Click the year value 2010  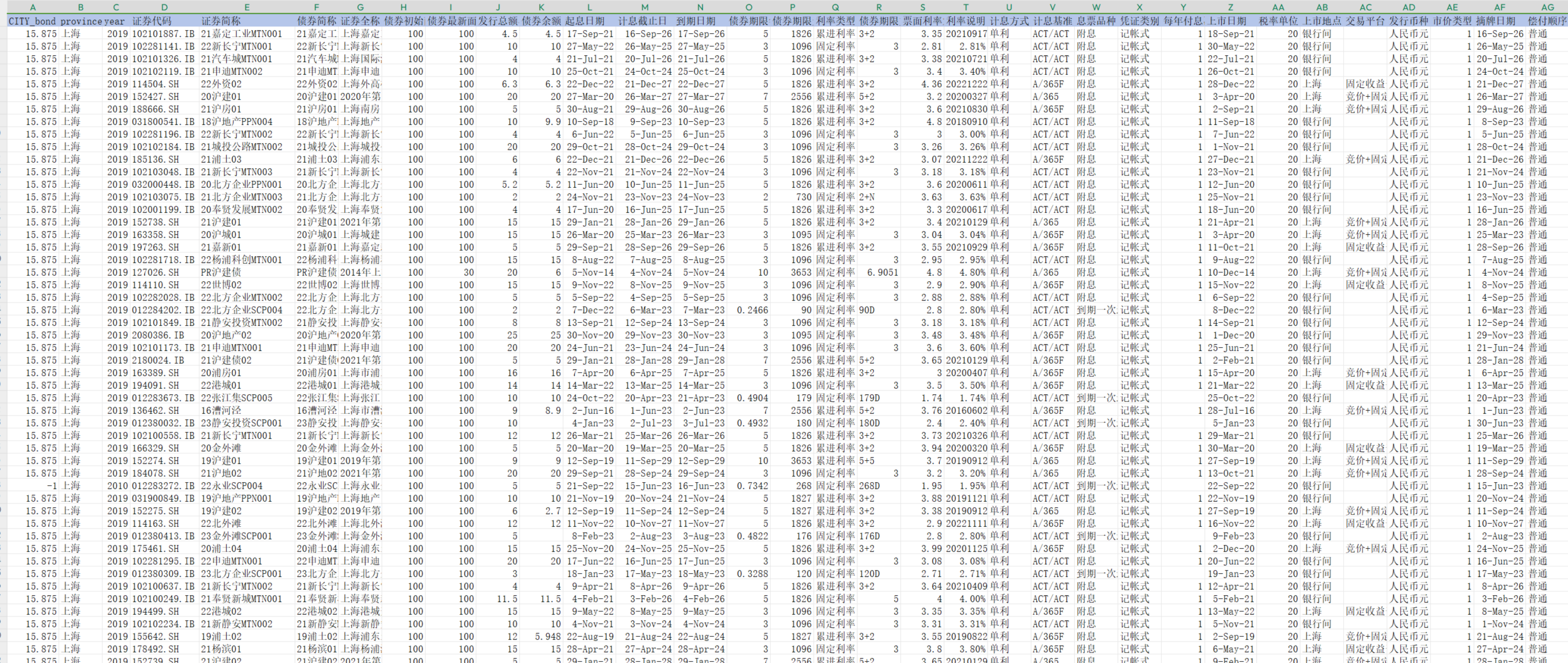click(116, 486)
